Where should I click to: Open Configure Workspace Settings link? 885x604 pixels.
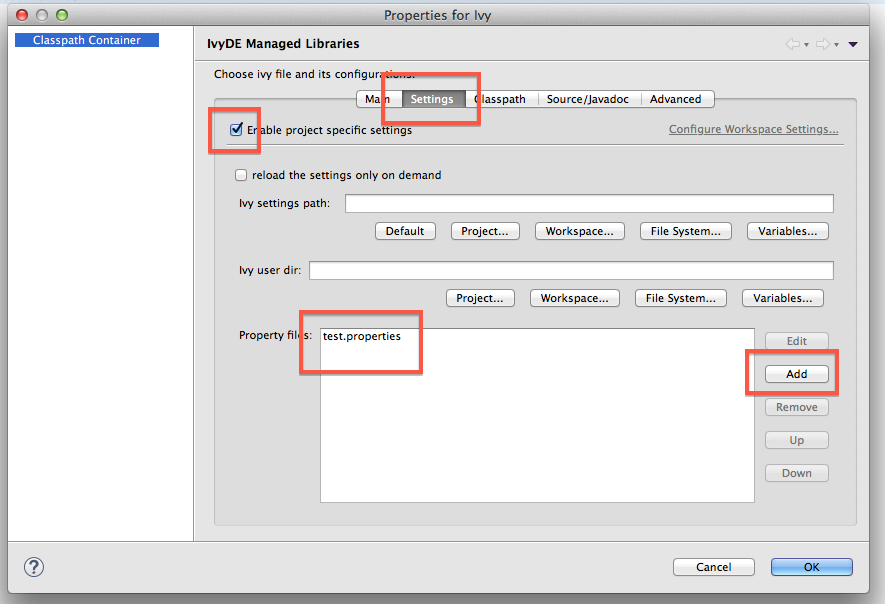pyautogui.click(x=753, y=129)
